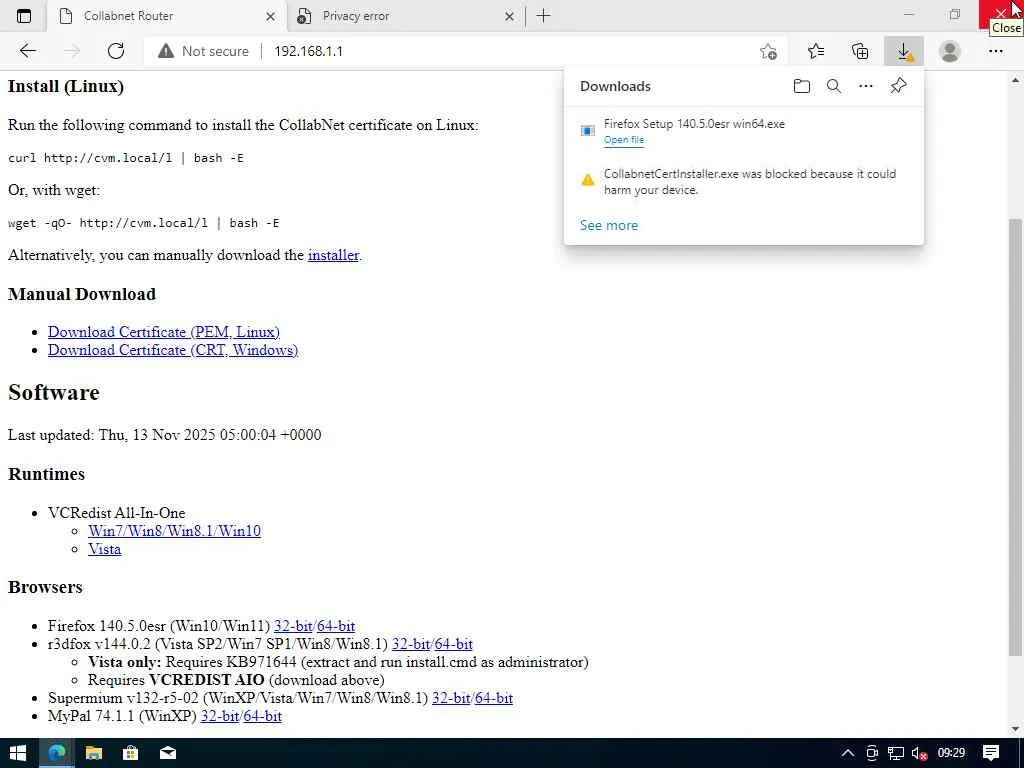Open Mail app from taskbar

168,753
